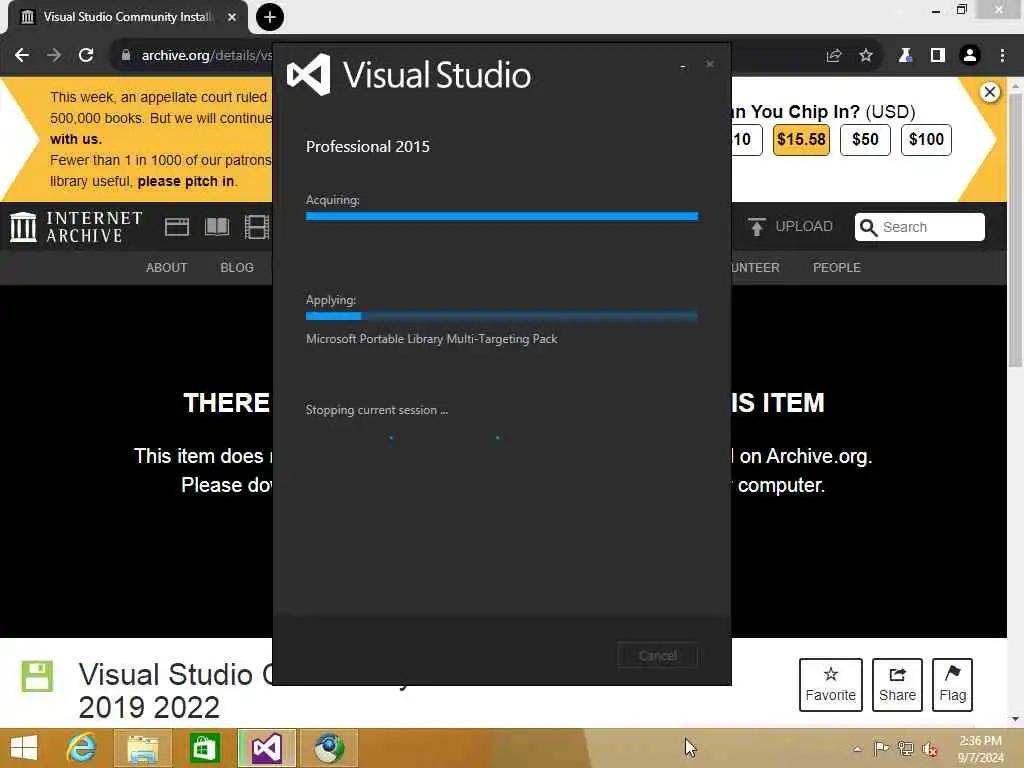Click the 'please pitch in' link
This screenshot has height=768, width=1024.
point(185,182)
